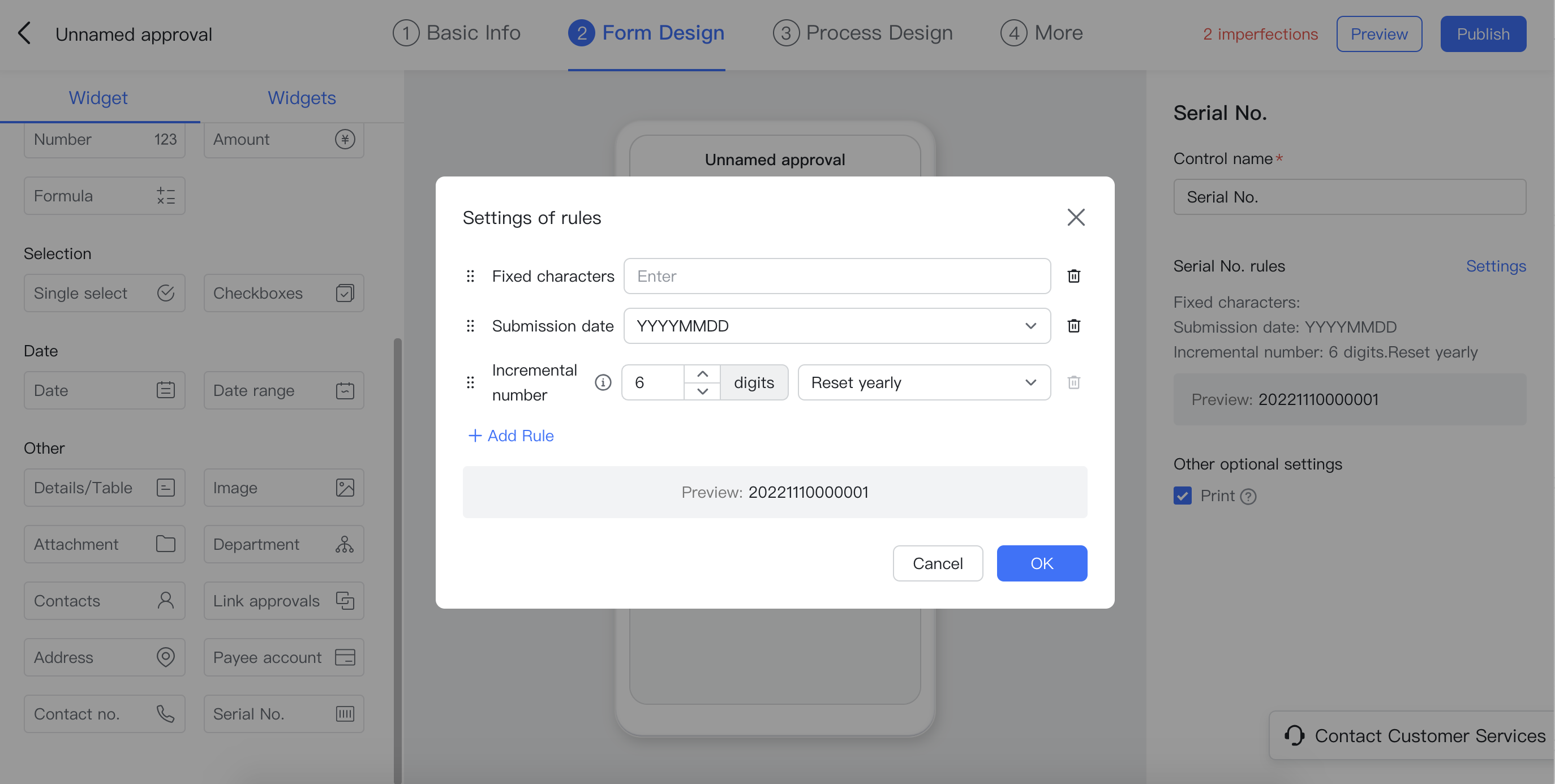Select the Date widget icon
The height and width of the screenshot is (784, 1555).
point(165,390)
